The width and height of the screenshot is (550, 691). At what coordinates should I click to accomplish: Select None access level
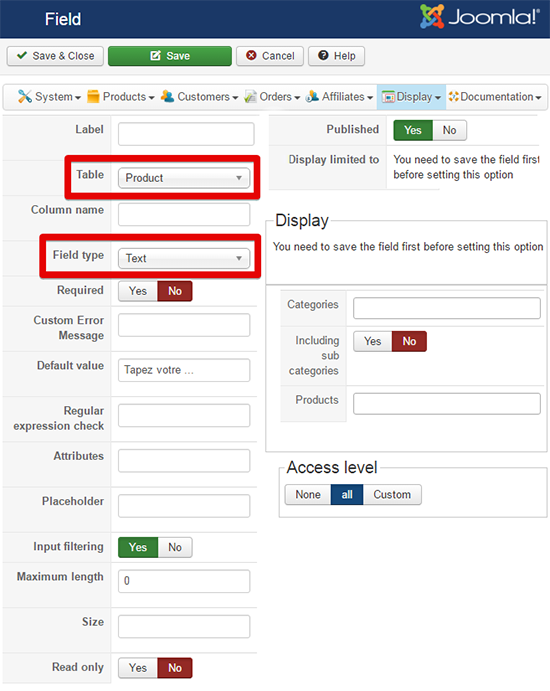click(x=308, y=495)
